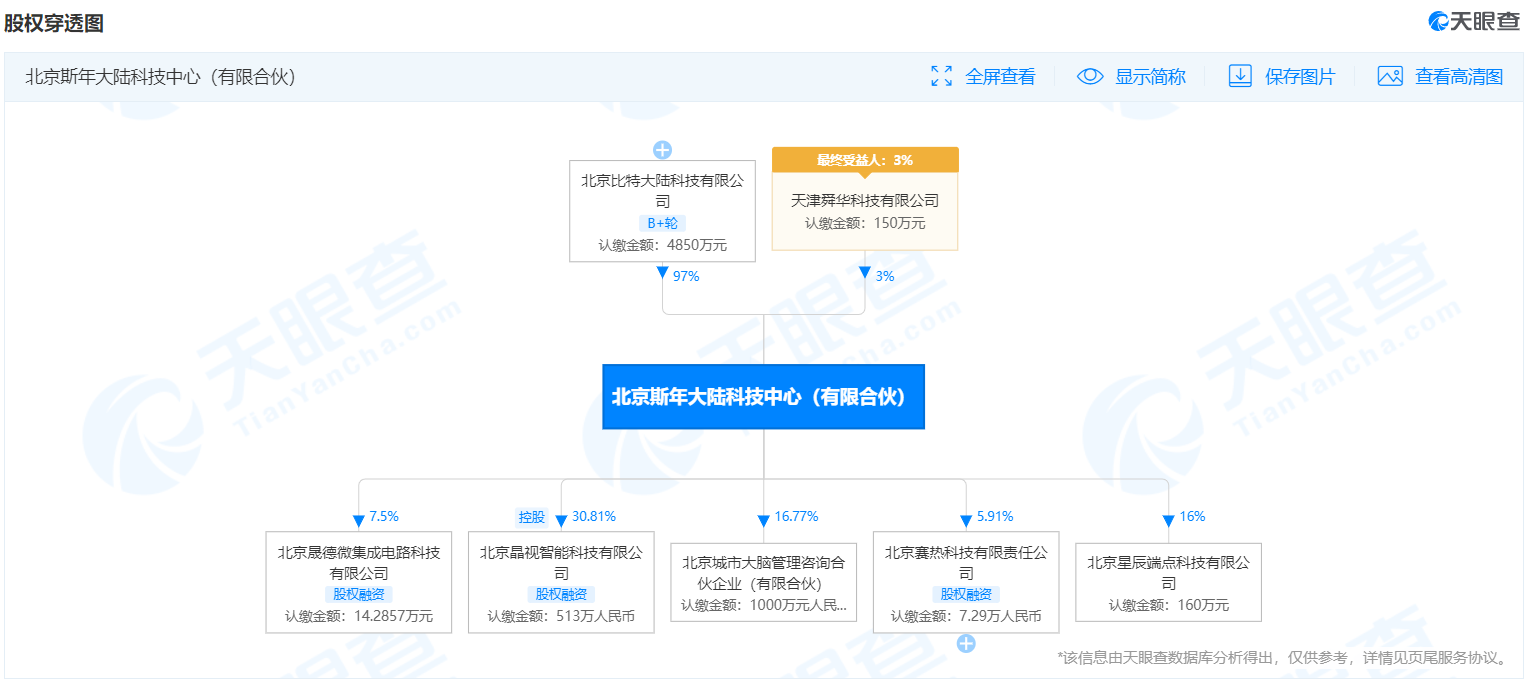Click the 30.81% stake label
Viewport: 1524px width, 687px height.
[x=594, y=516]
